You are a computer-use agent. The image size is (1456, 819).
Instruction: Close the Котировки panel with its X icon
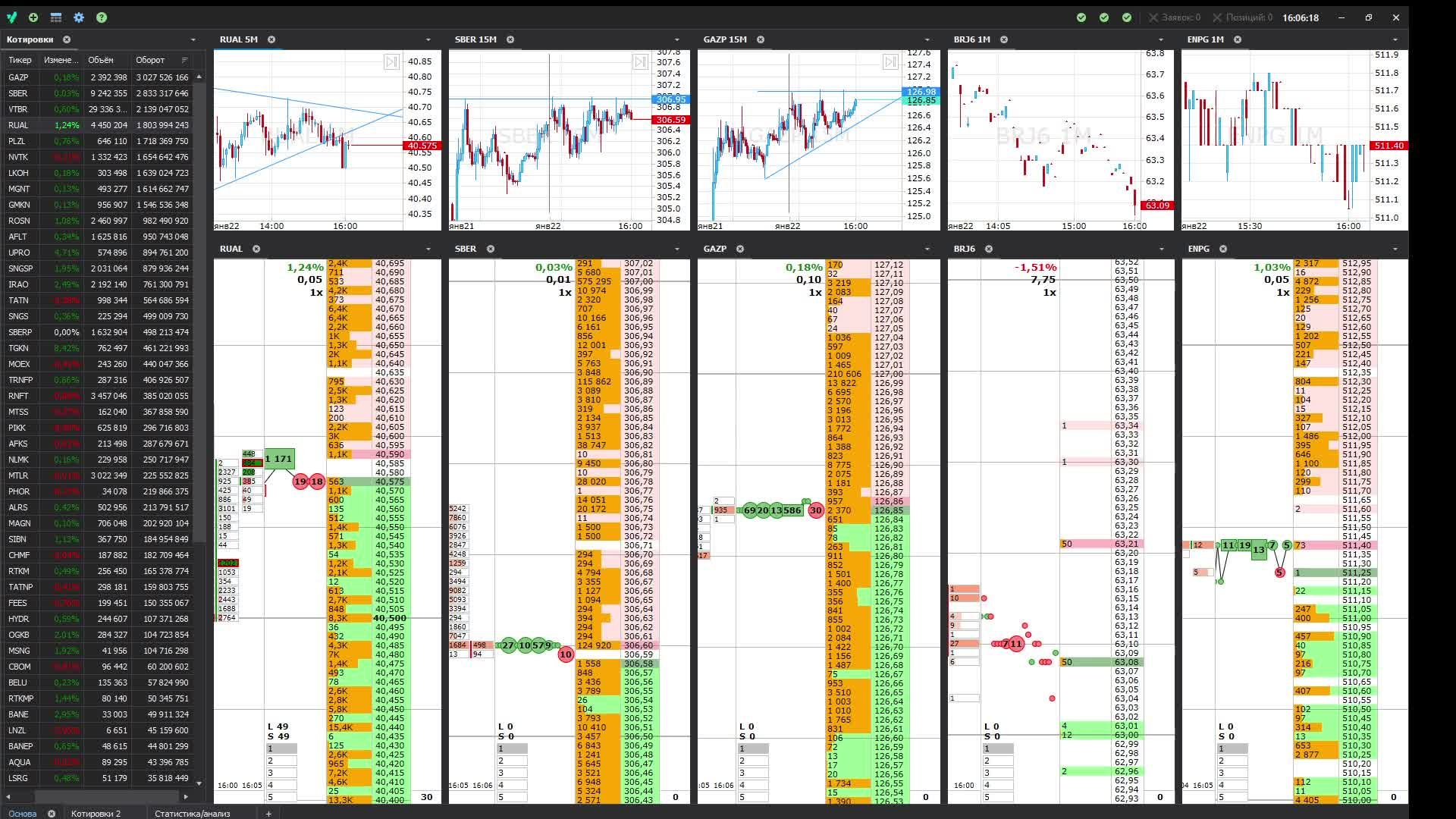tap(67, 39)
